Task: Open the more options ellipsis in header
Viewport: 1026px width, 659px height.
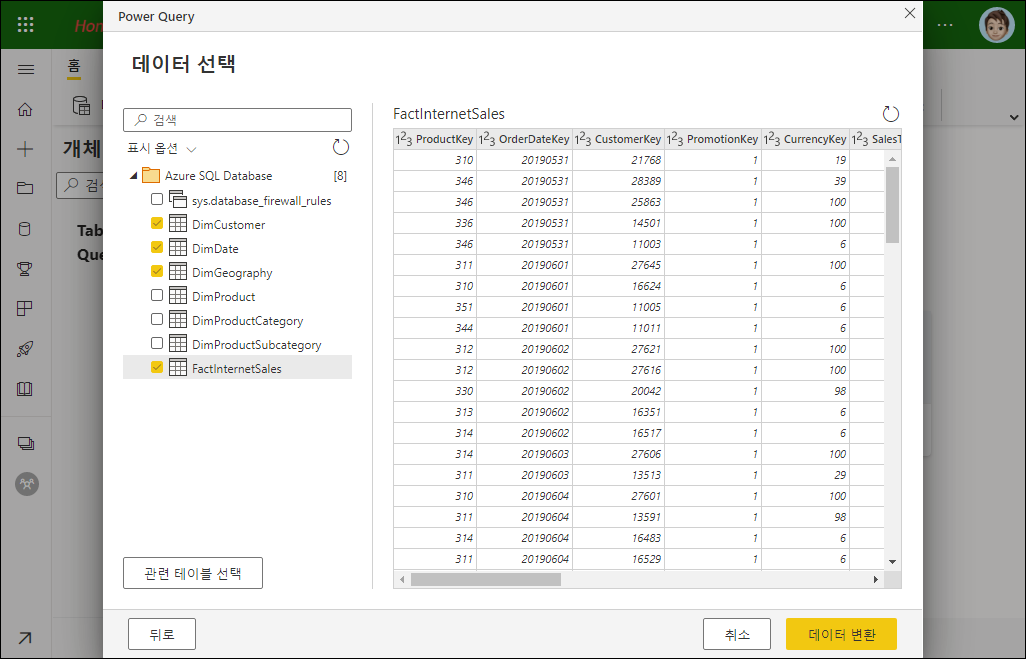Action: coord(945,25)
